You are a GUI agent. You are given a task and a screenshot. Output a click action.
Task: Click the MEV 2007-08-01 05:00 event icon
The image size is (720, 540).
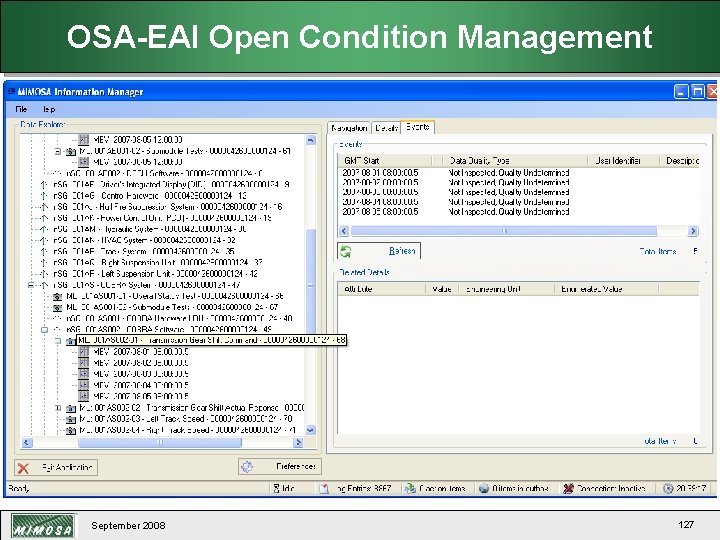84,352
